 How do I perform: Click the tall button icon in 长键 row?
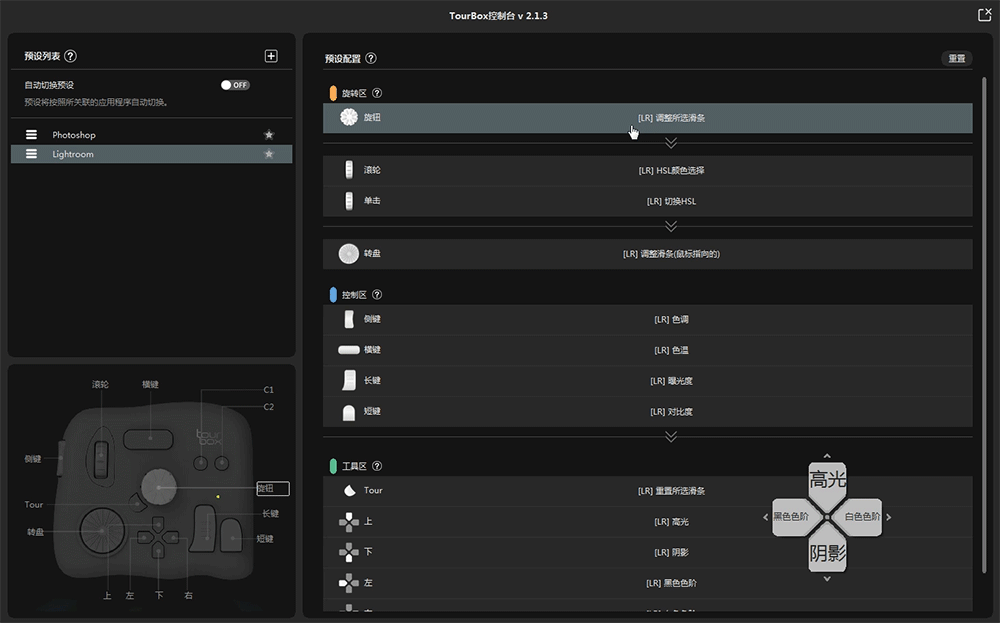[x=349, y=380]
